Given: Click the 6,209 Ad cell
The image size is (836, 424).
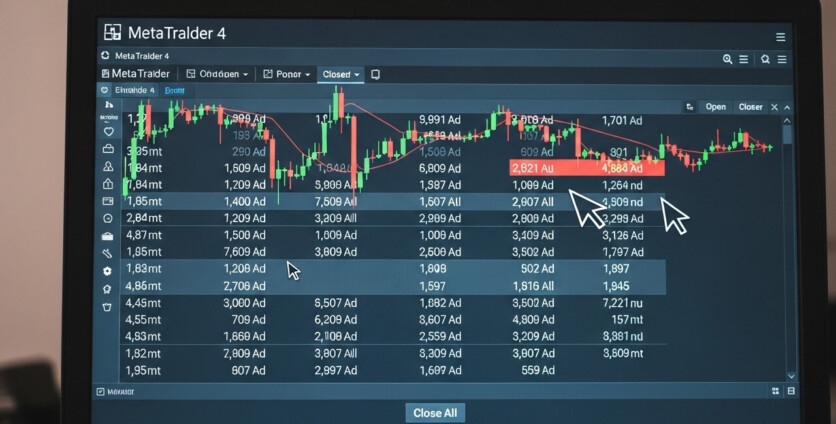Looking at the screenshot, I should pos(336,319).
